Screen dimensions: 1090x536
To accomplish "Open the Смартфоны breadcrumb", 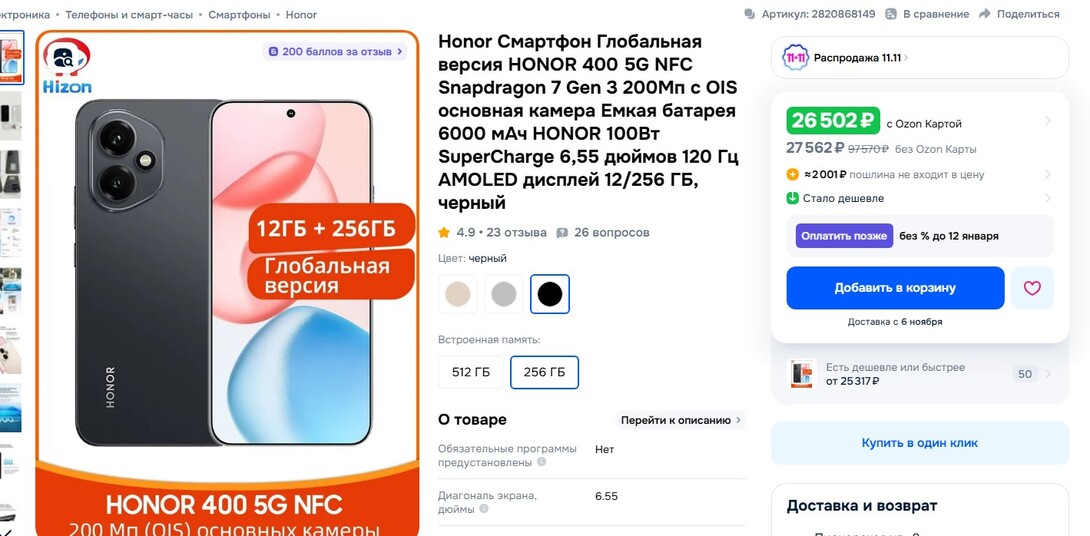I will (x=238, y=15).
